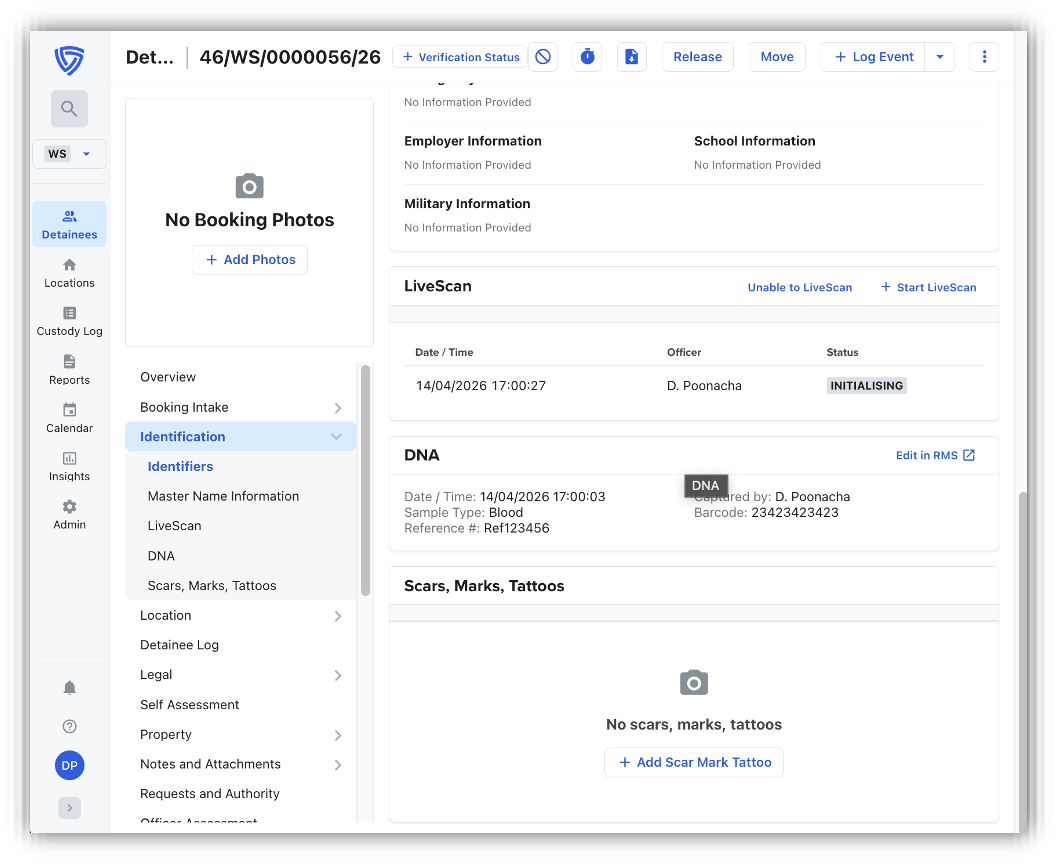This screenshot has height=864, width=1058.
Task: Click the timer stopwatch icon in header
Action: pos(588,57)
